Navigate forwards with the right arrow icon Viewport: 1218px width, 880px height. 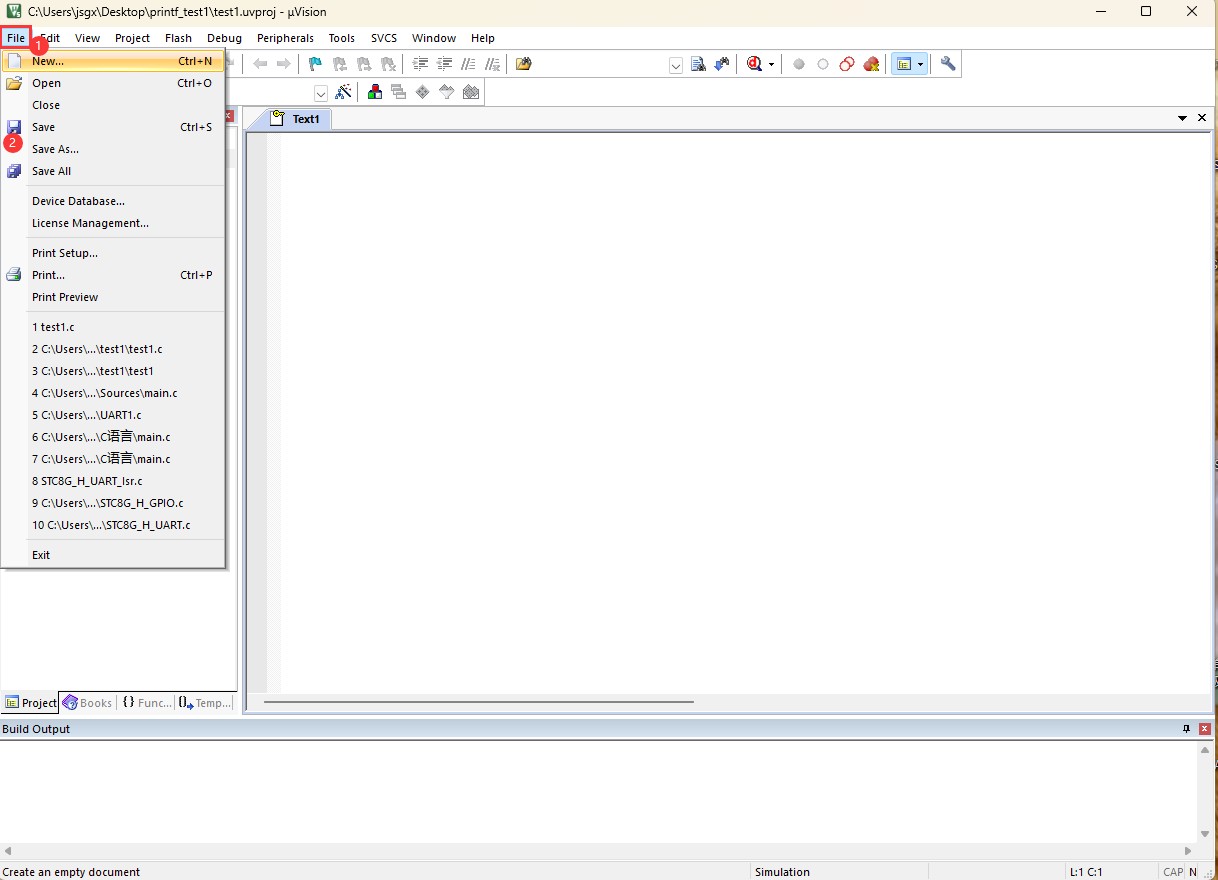point(284,64)
